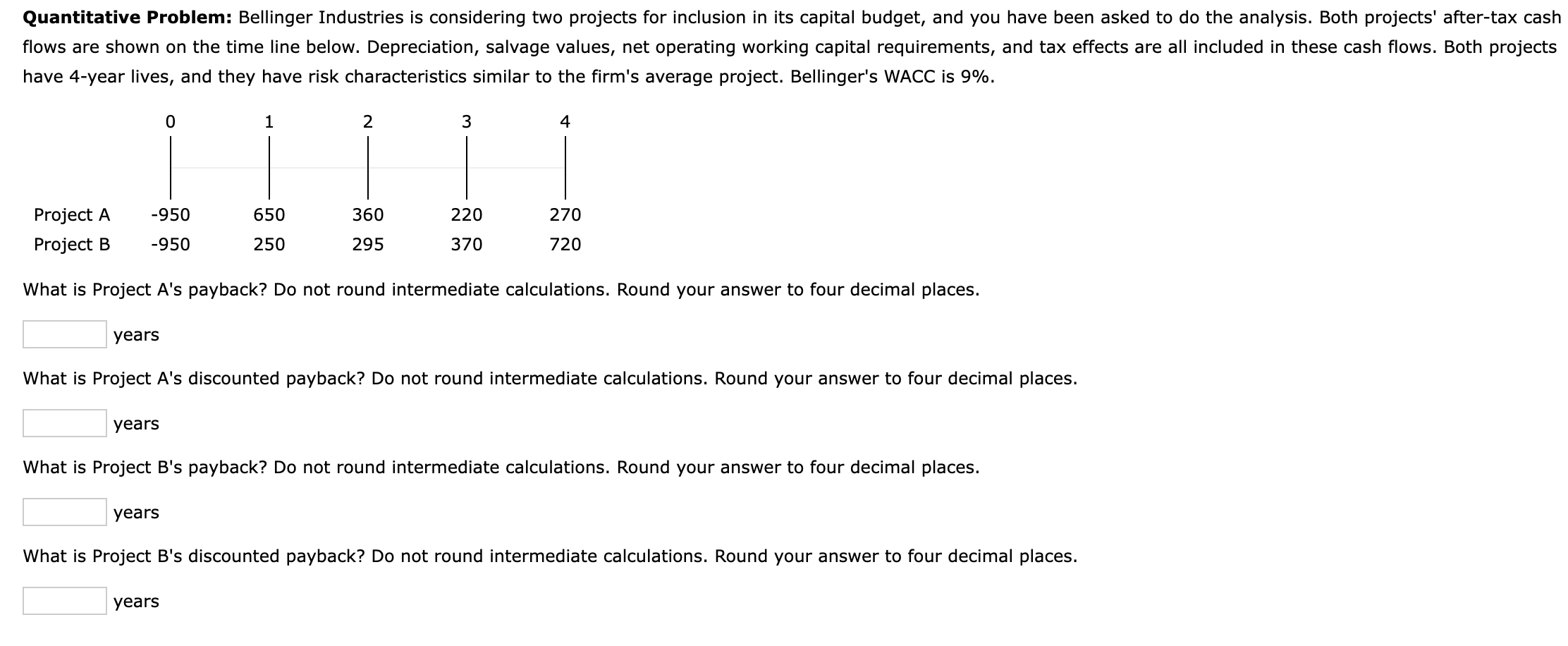Click the years label beside the first input
Image resolution: width=1568 pixels, height=646 pixels.
click(x=135, y=335)
